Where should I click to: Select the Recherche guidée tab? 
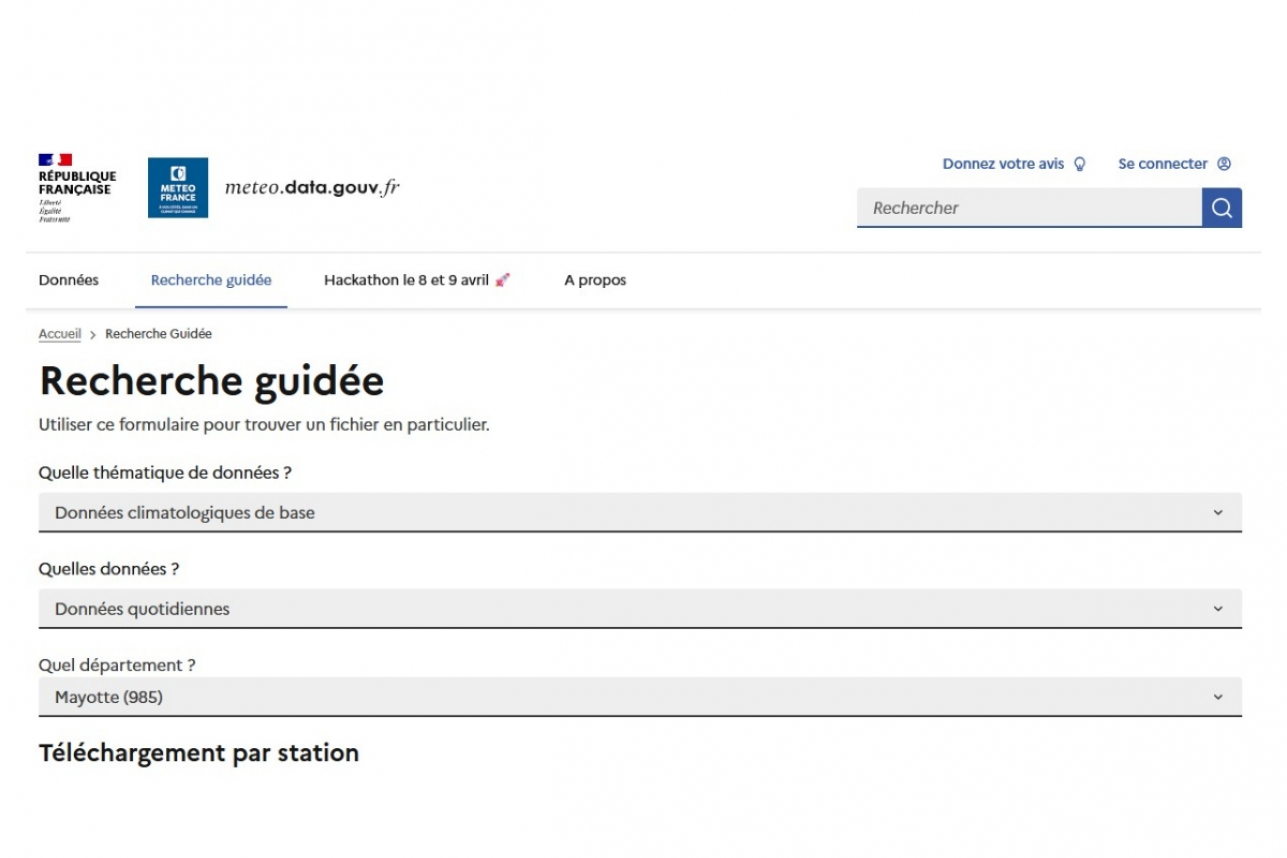211,281
